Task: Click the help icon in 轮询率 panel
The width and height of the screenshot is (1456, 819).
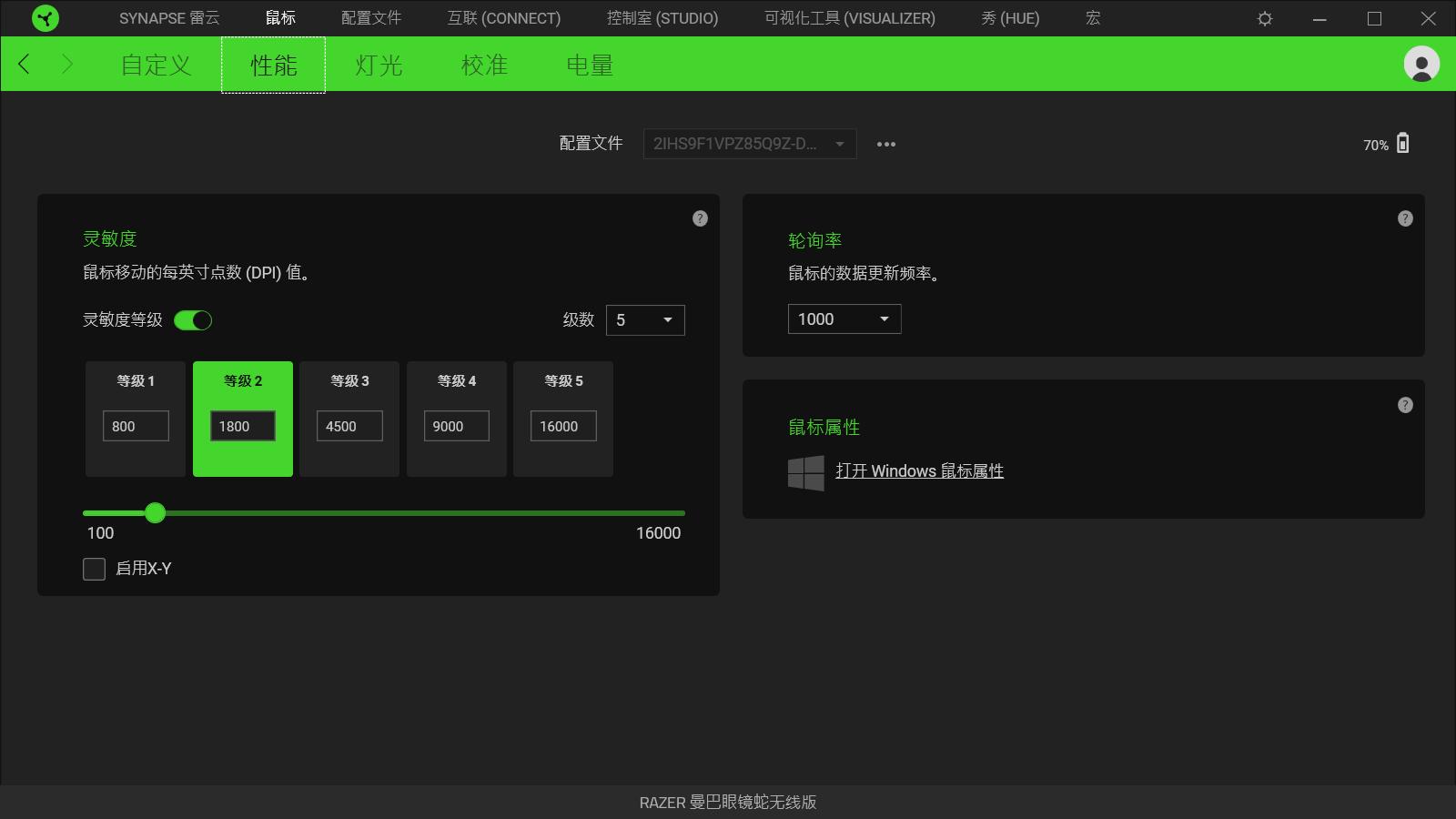Action: 1405,218
